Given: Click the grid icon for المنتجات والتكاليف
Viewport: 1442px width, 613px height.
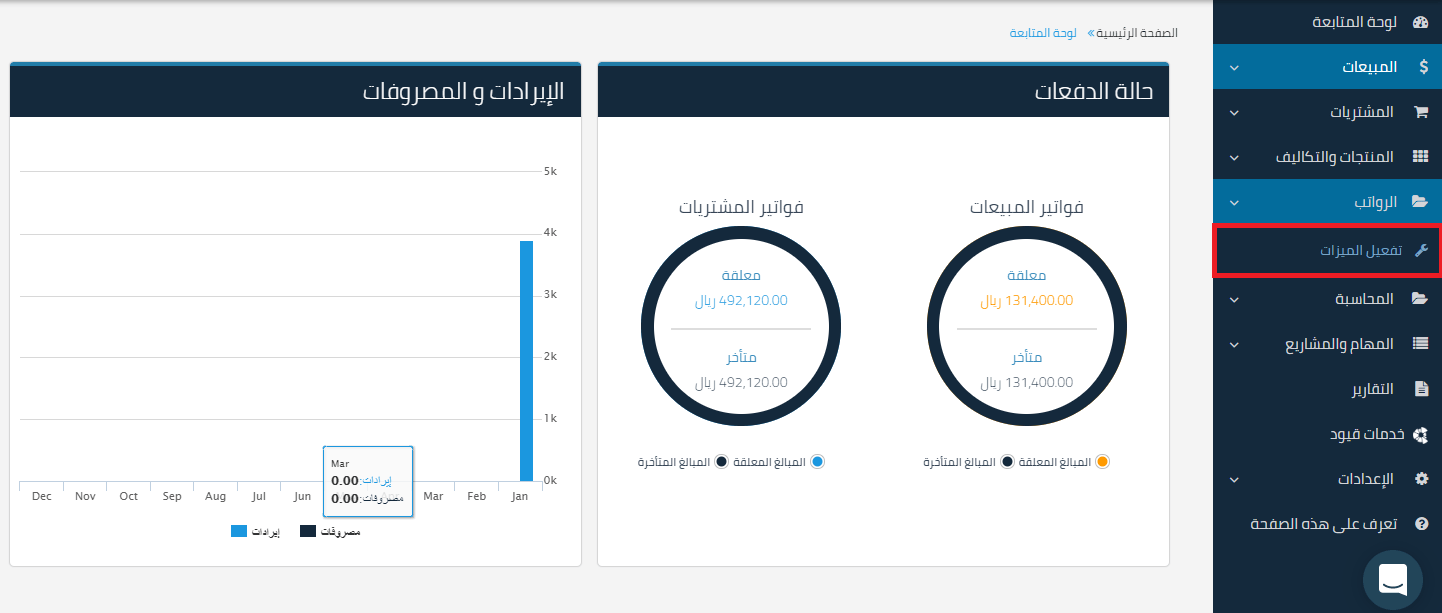Looking at the screenshot, I should tap(1420, 157).
